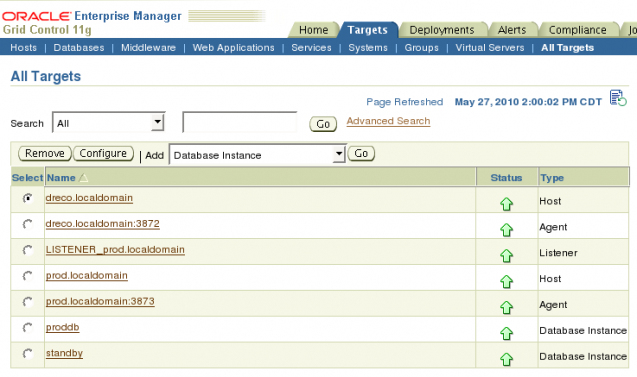The width and height of the screenshot is (637, 377).
Task: Open the dreco.localdomain:3872 agent link
Action: click(103, 224)
